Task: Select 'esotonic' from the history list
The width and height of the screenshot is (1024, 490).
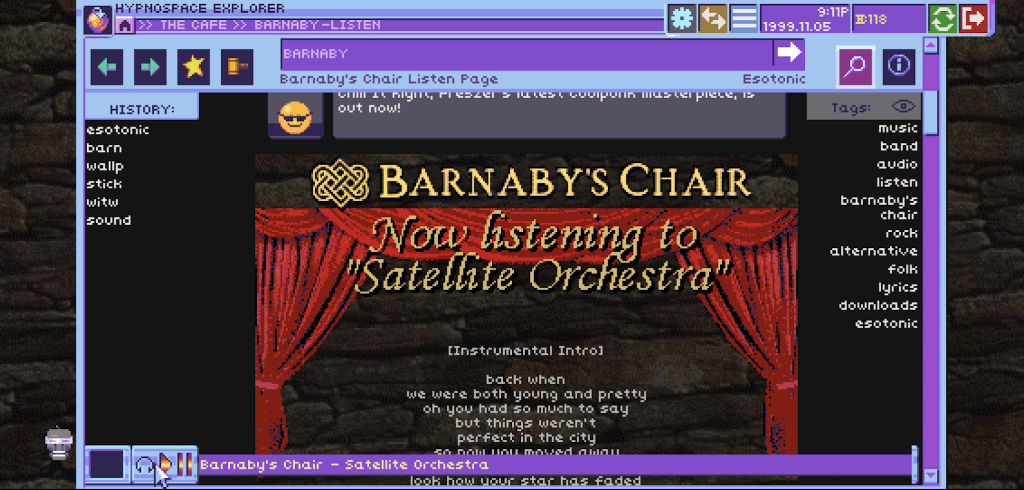Action: point(118,130)
